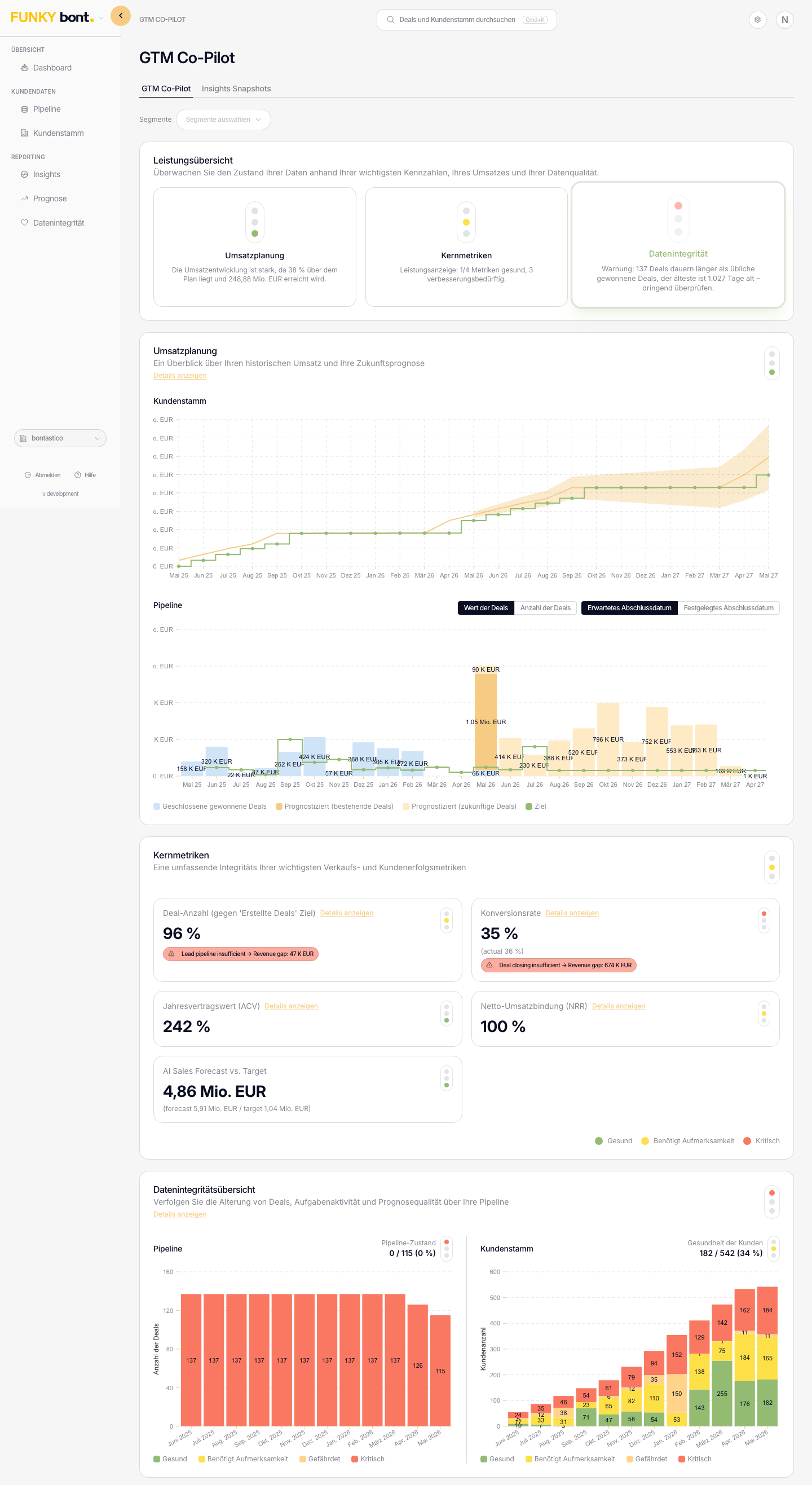Image resolution: width=812 pixels, height=1485 pixels.
Task: Open Pipeline in sidebar
Action: coord(47,109)
